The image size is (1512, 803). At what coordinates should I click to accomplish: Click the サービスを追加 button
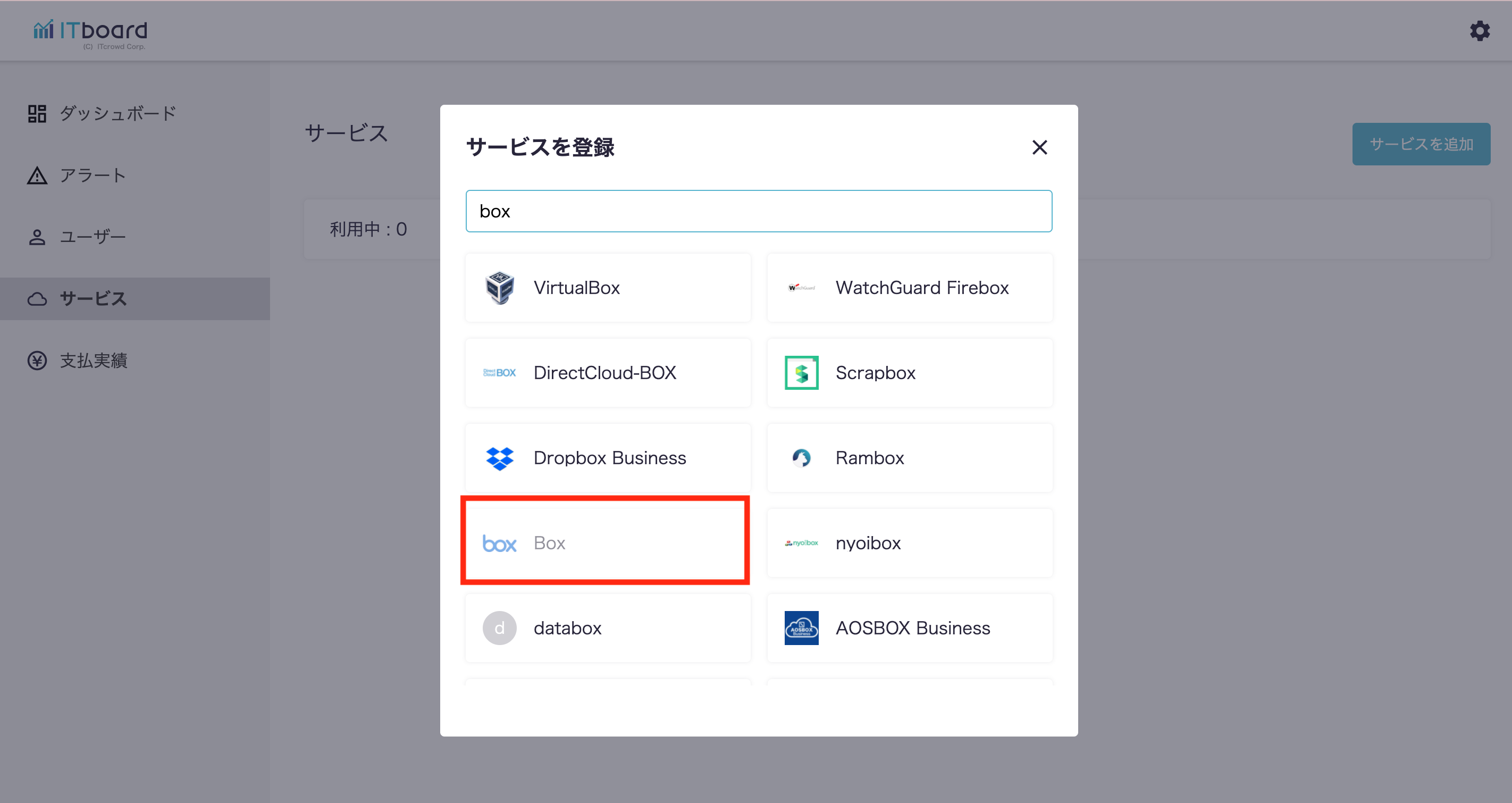point(1421,144)
